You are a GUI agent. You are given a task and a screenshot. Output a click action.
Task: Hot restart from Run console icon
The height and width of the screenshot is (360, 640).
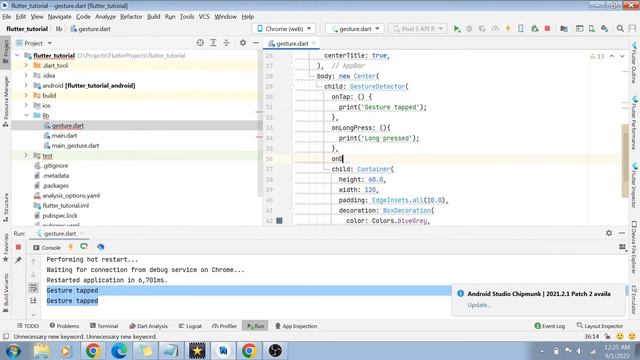pos(84,247)
